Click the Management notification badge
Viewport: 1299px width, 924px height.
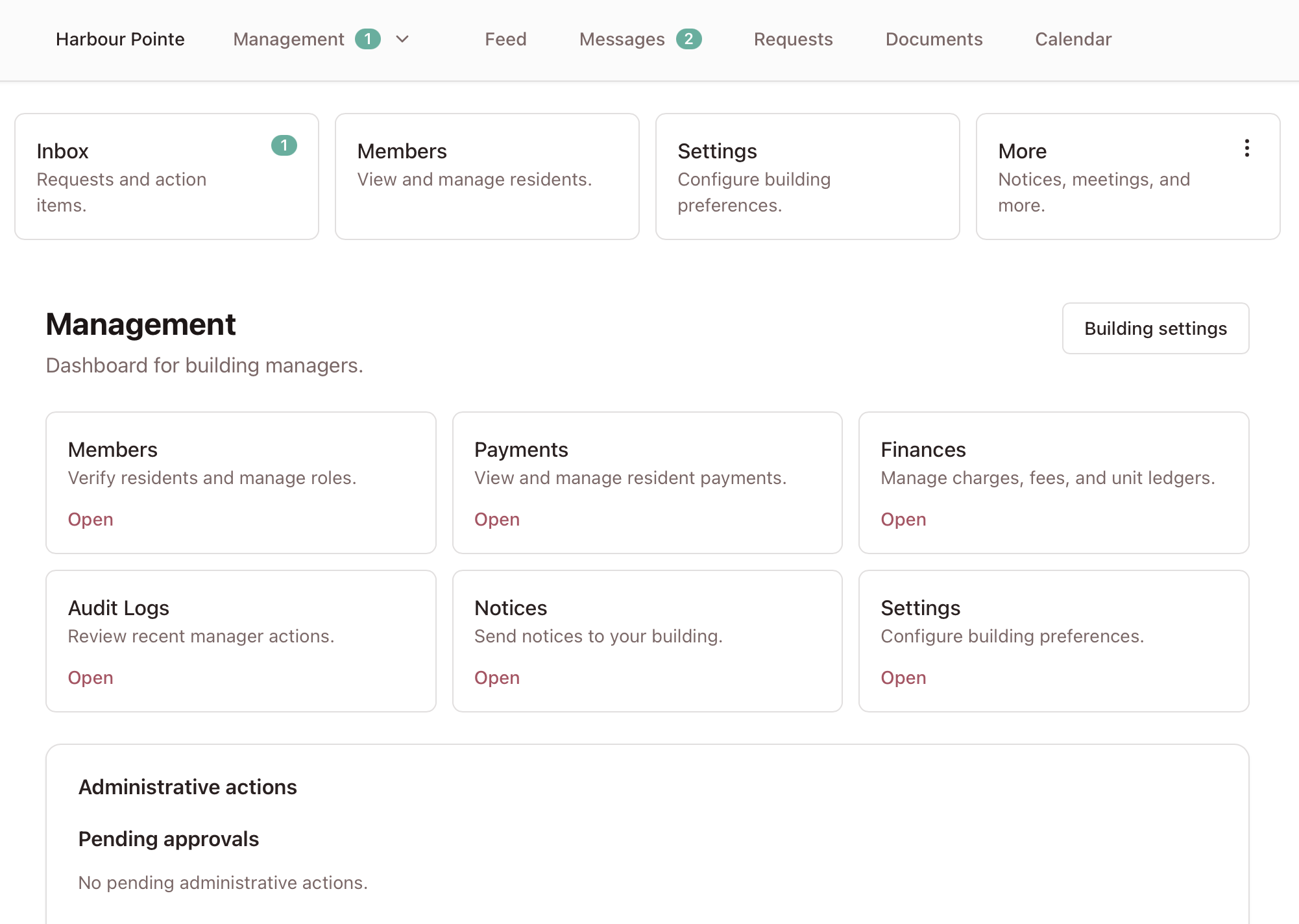pos(369,39)
